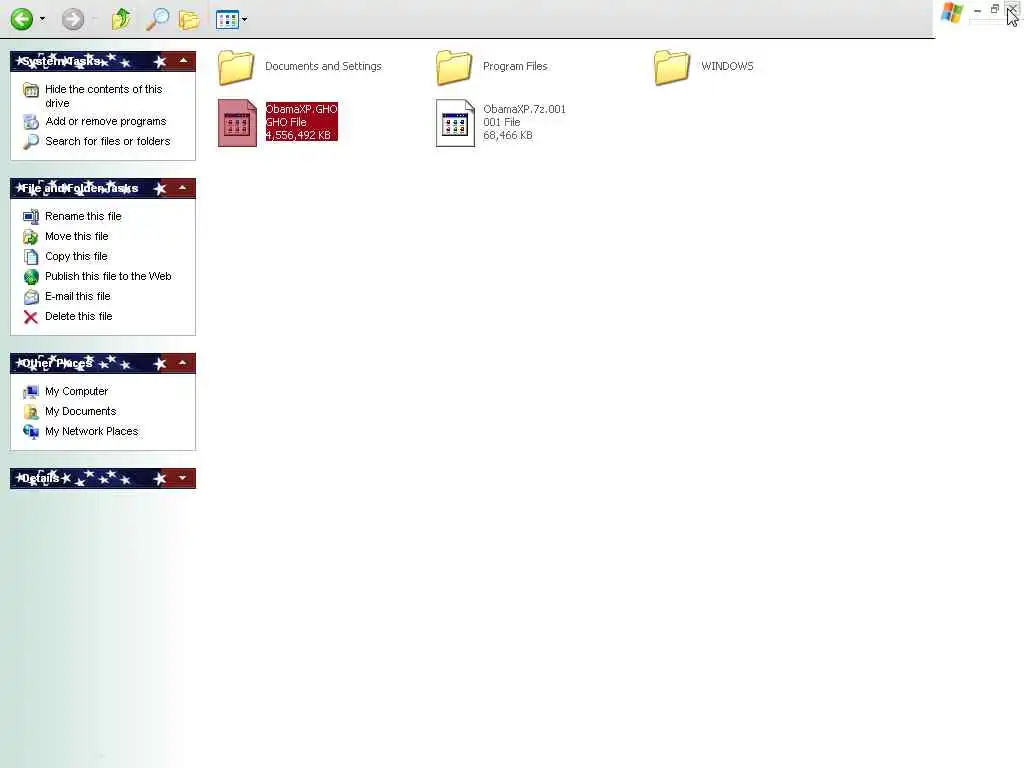Click Copy this file

click(76, 256)
